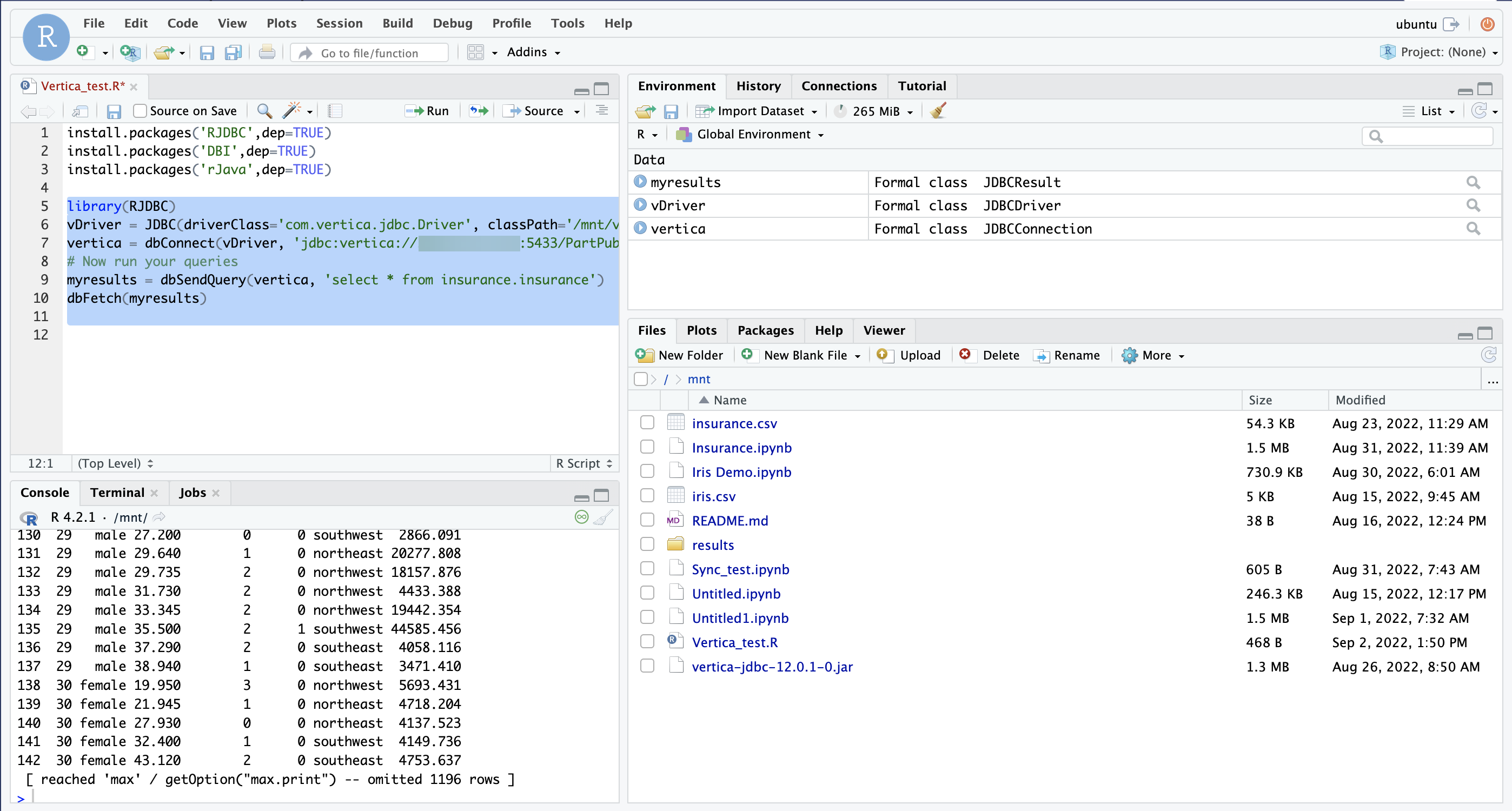Inspect the myresults object with its magnifier
Screen dimensions: 1512x811
coord(1473,182)
